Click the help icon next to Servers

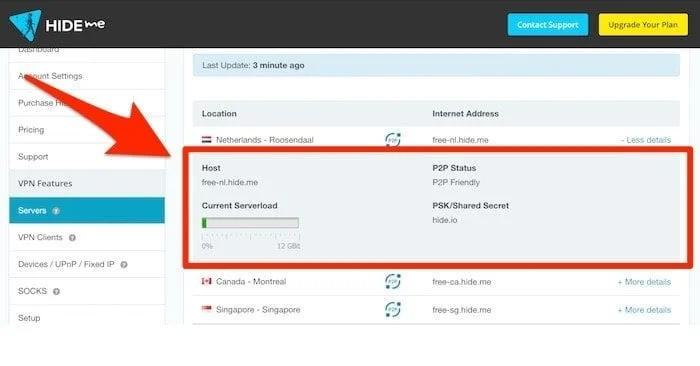coord(56,211)
